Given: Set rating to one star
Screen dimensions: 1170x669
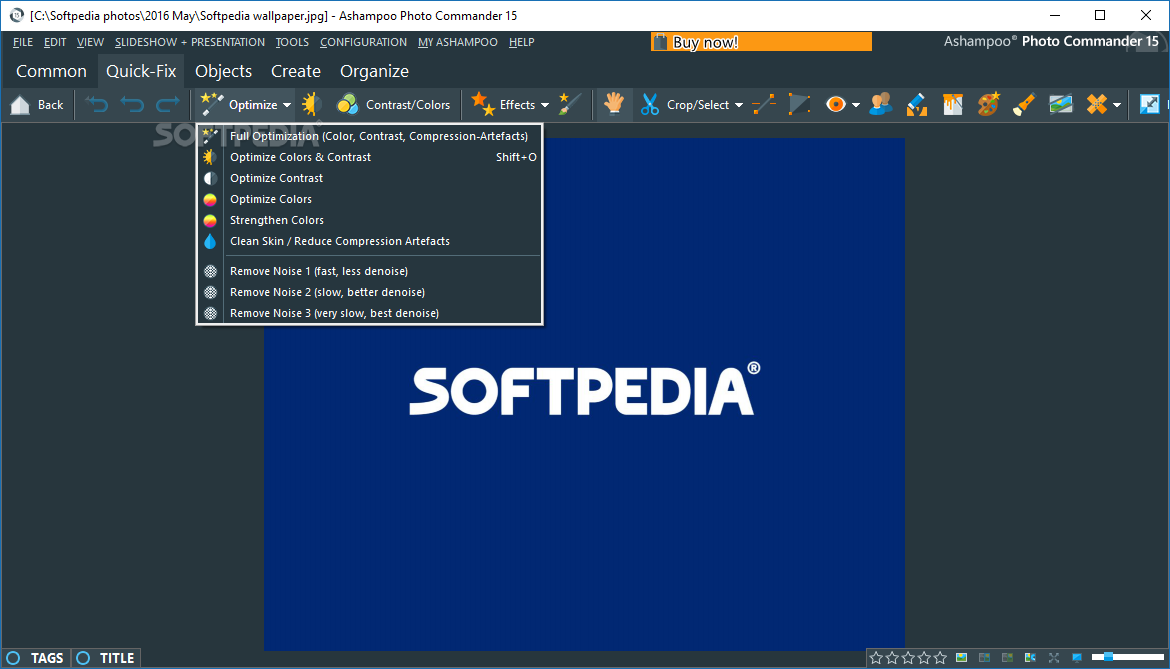Looking at the screenshot, I should point(876,658).
